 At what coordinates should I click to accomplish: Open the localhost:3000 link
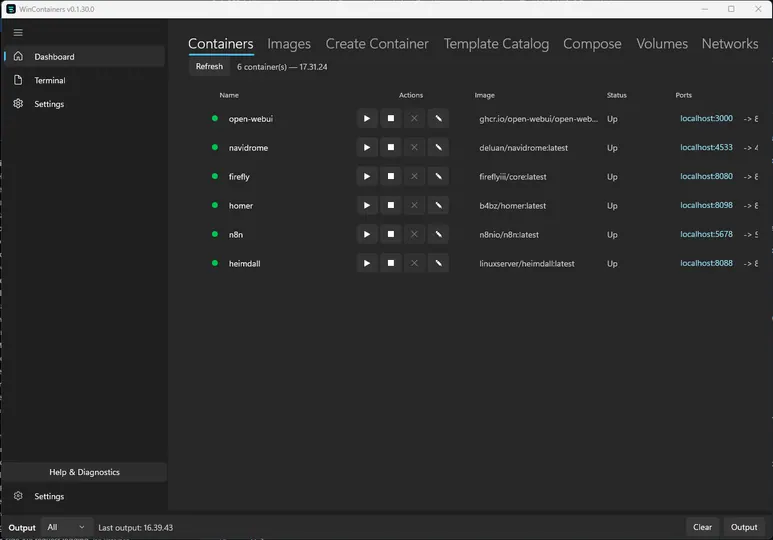[706, 118]
